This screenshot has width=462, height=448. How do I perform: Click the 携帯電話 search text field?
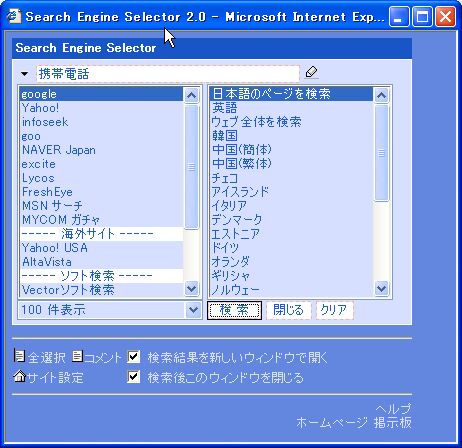tap(168, 74)
